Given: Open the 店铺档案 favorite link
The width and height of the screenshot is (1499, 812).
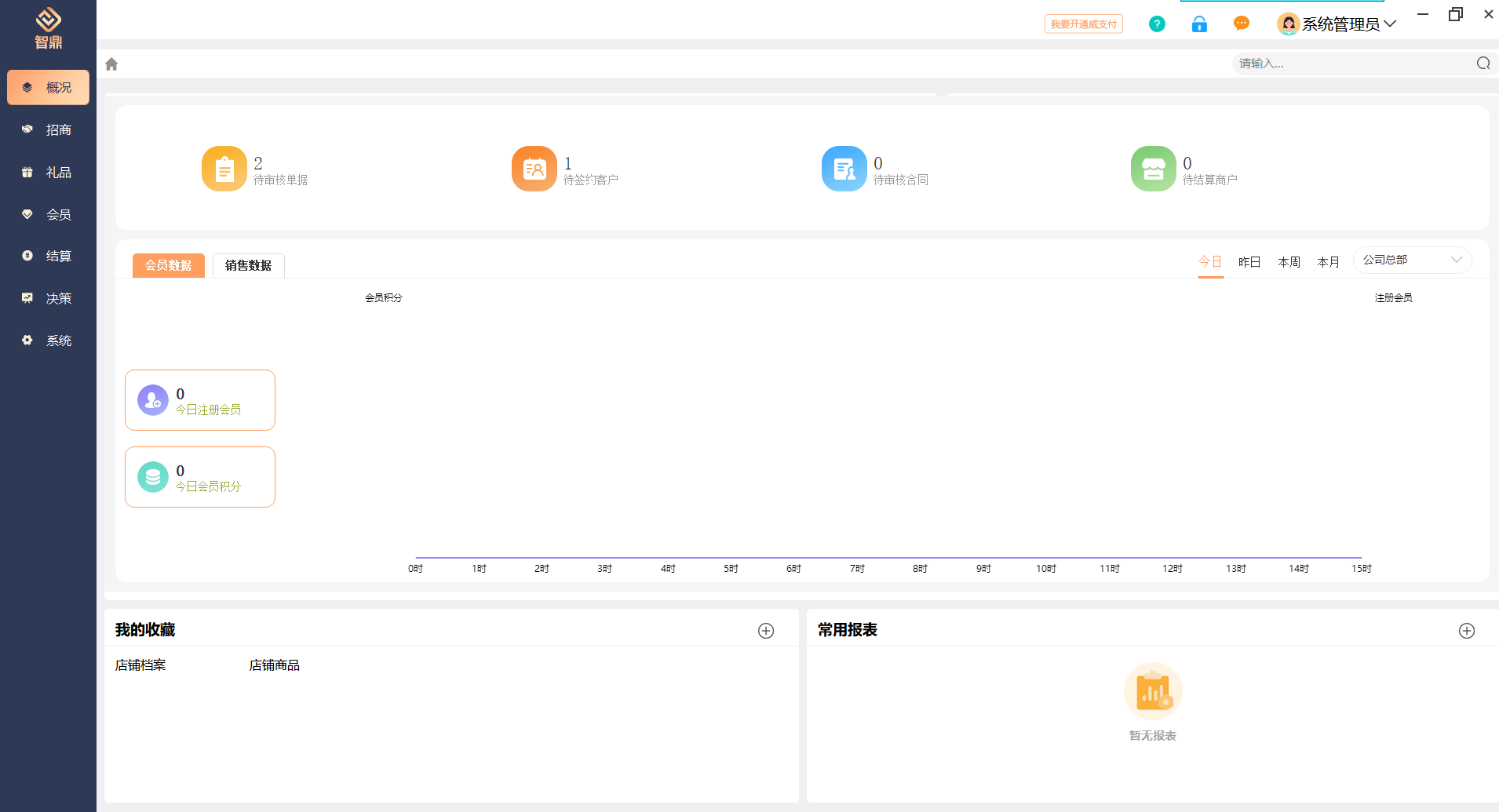Looking at the screenshot, I should coord(140,665).
